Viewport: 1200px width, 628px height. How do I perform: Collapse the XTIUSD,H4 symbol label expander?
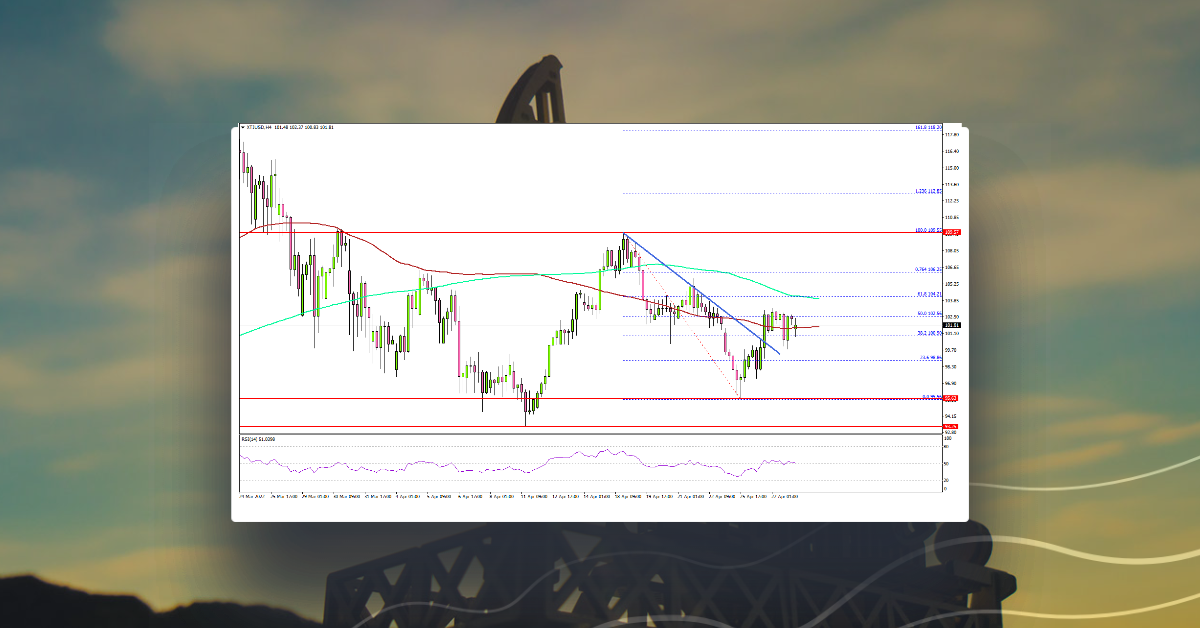(243, 127)
